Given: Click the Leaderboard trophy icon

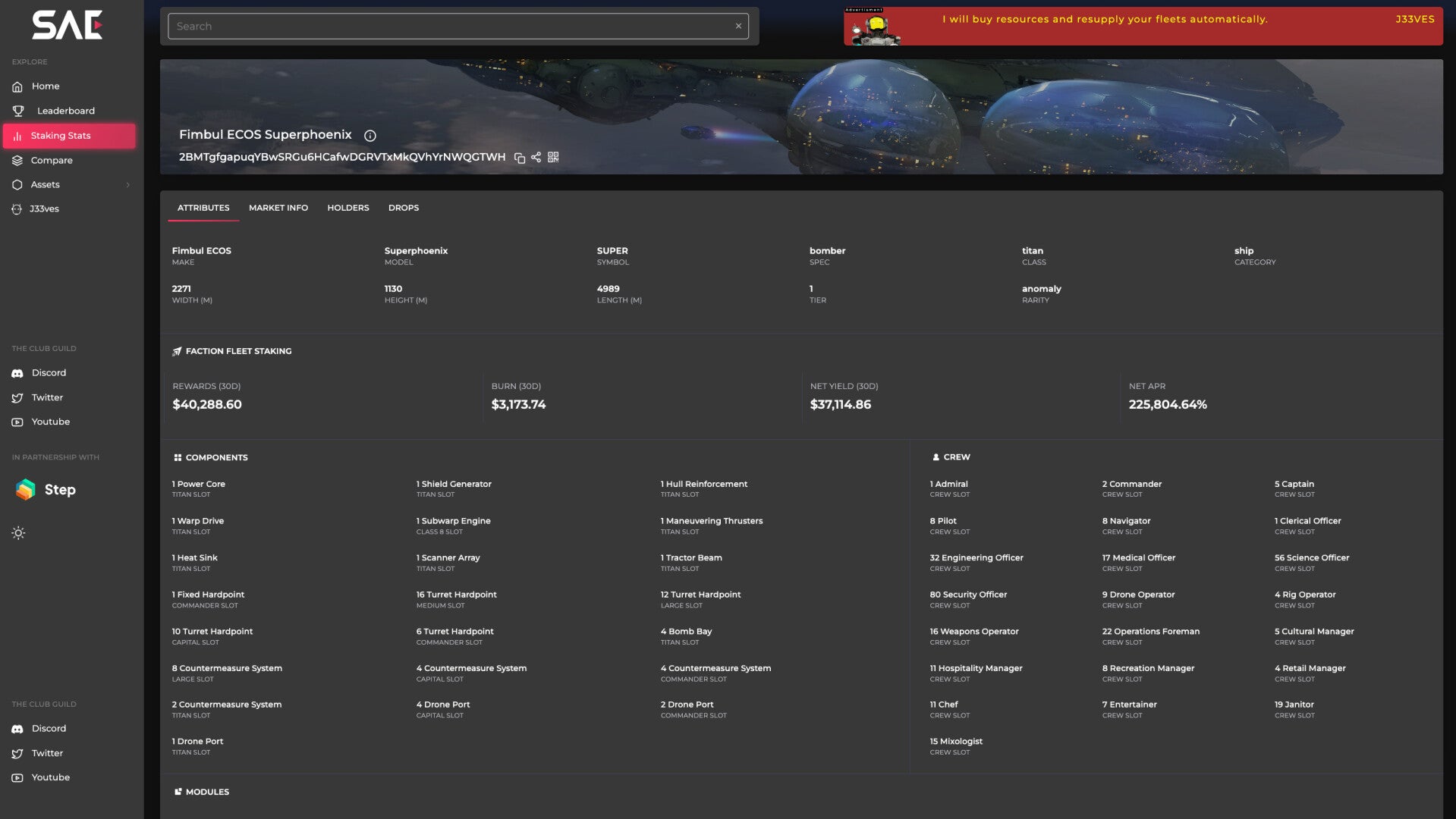Looking at the screenshot, I should tap(18, 111).
